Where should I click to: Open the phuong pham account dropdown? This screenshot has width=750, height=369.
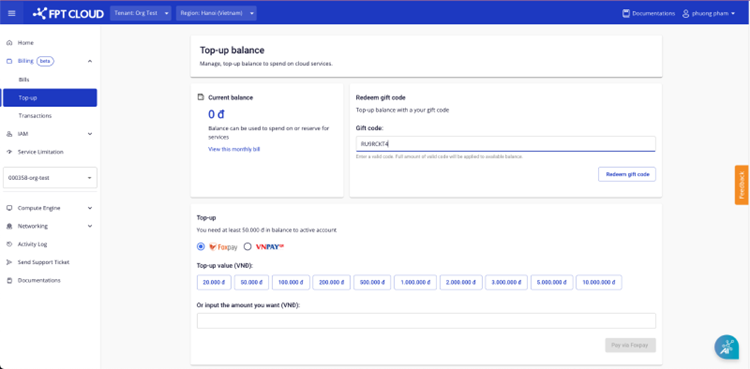click(x=708, y=13)
